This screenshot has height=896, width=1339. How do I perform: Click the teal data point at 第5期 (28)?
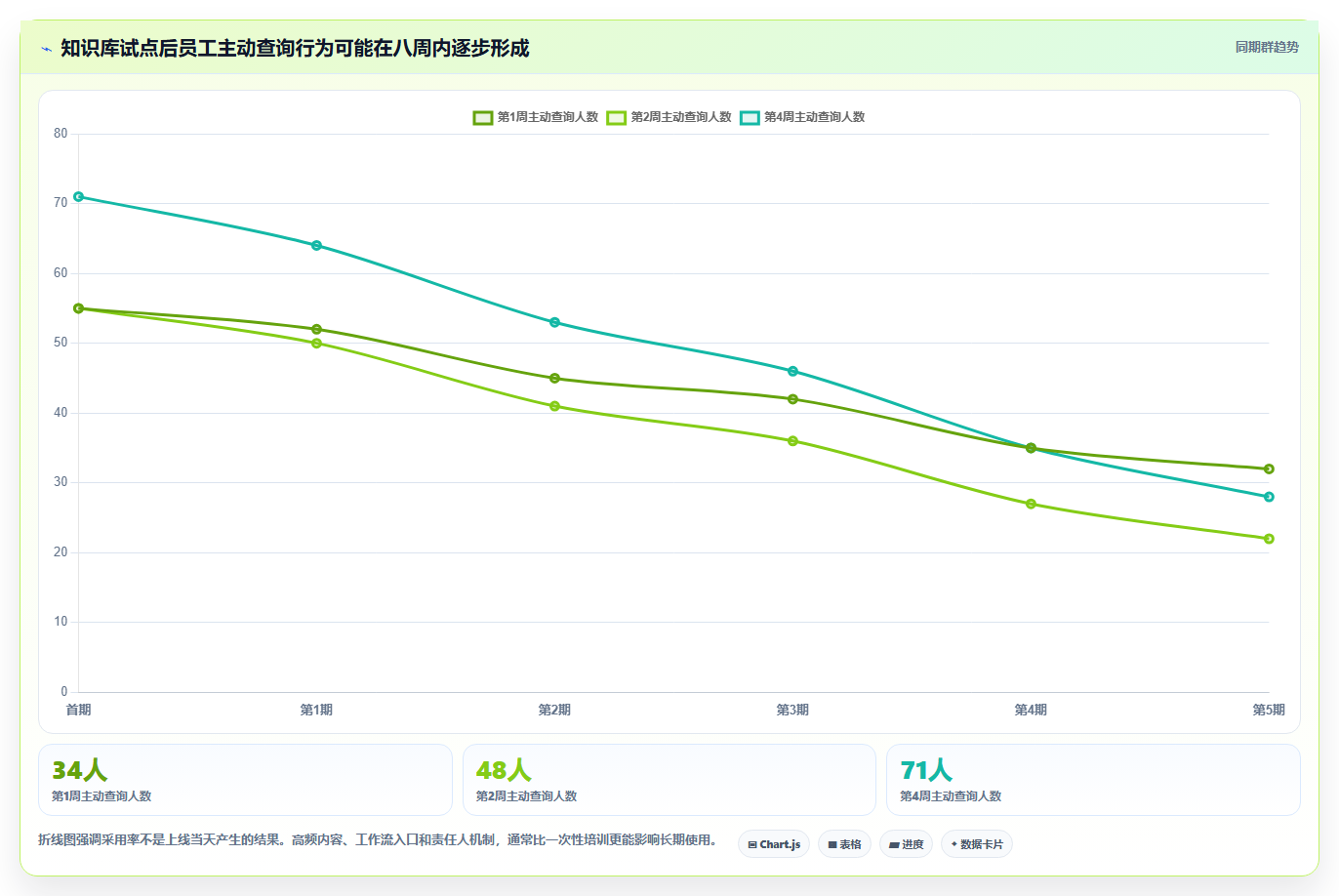1269,497
